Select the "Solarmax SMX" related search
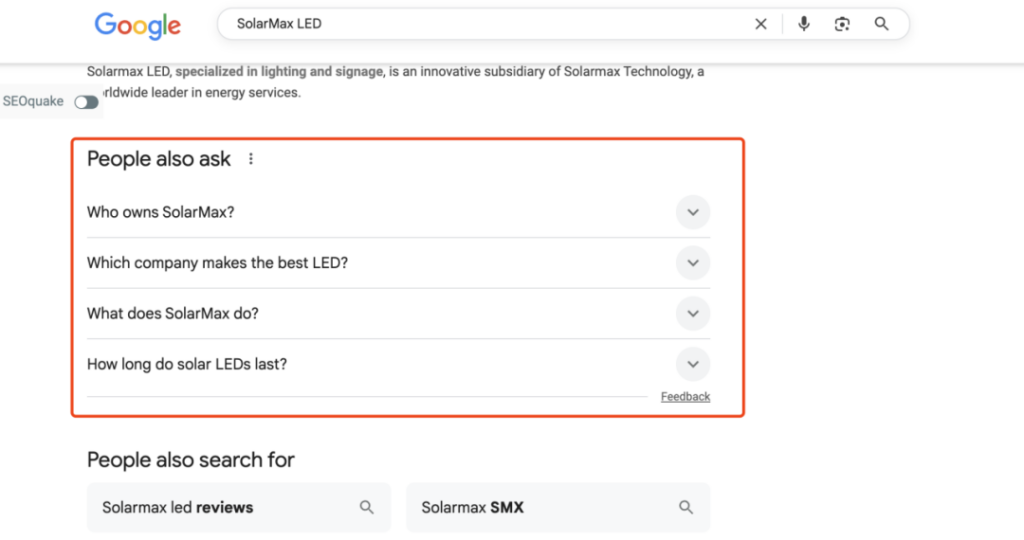The width and height of the screenshot is (1024, 540). click(473, 507)
